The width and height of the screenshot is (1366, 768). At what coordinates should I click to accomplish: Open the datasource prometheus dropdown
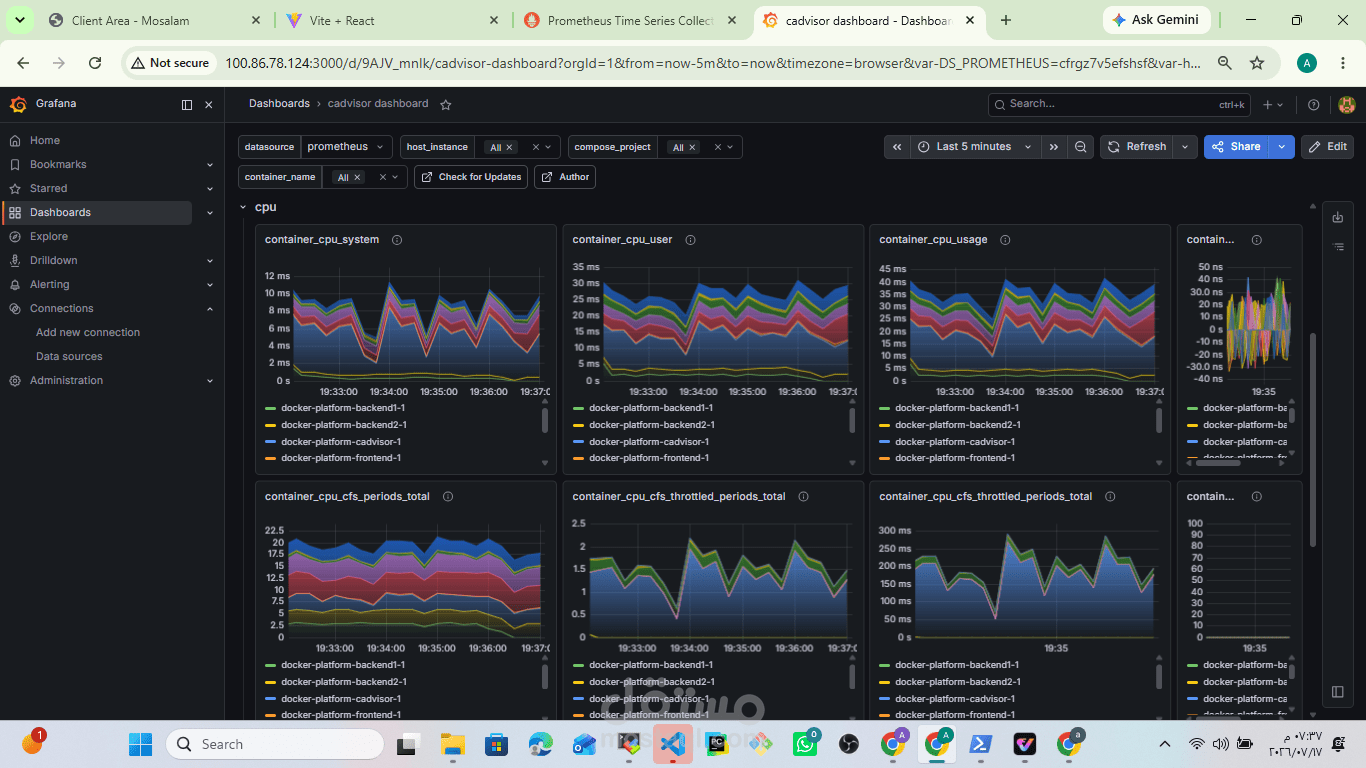click(346, 147)
